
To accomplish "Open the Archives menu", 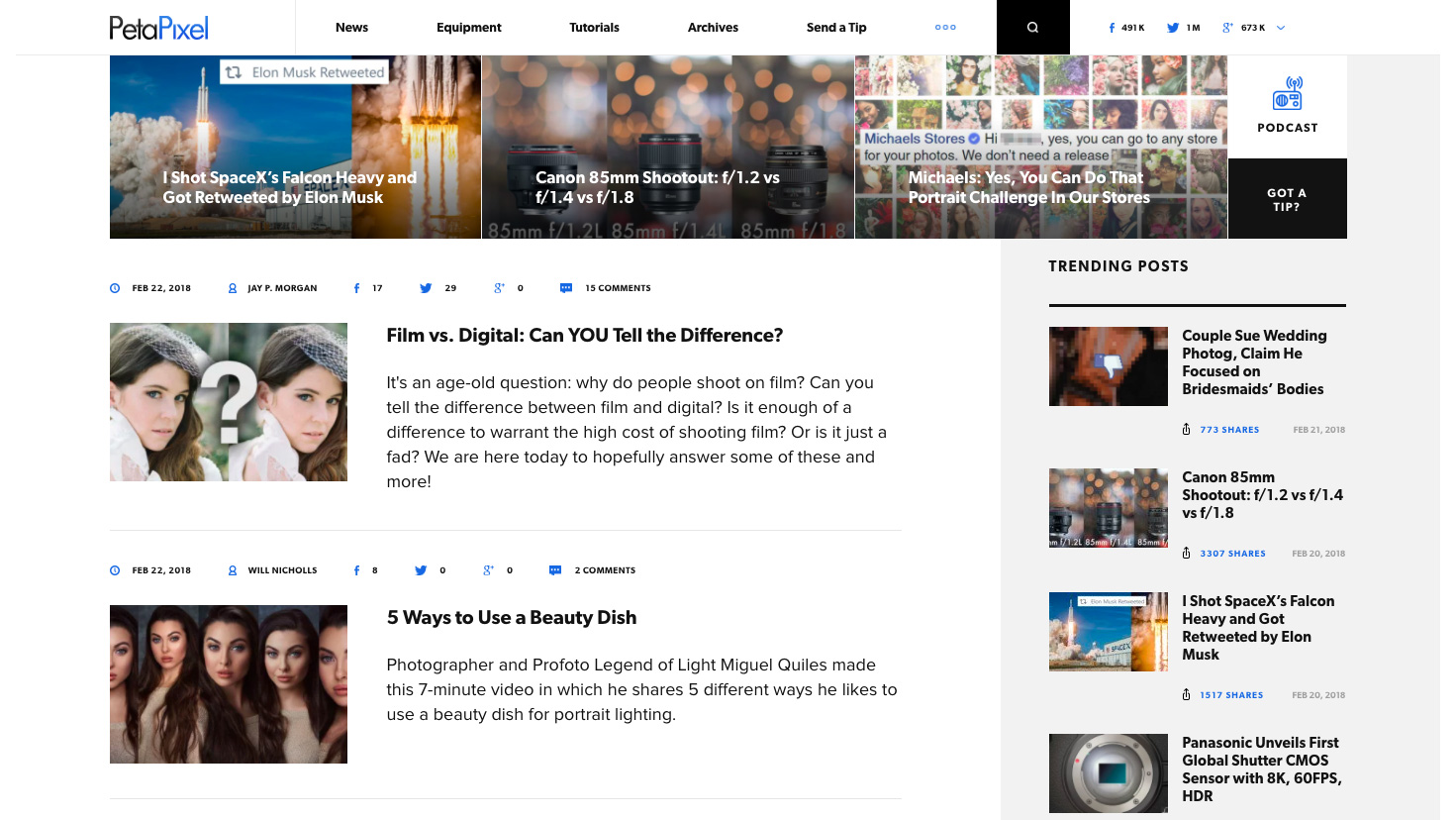I will coord(713,28).
